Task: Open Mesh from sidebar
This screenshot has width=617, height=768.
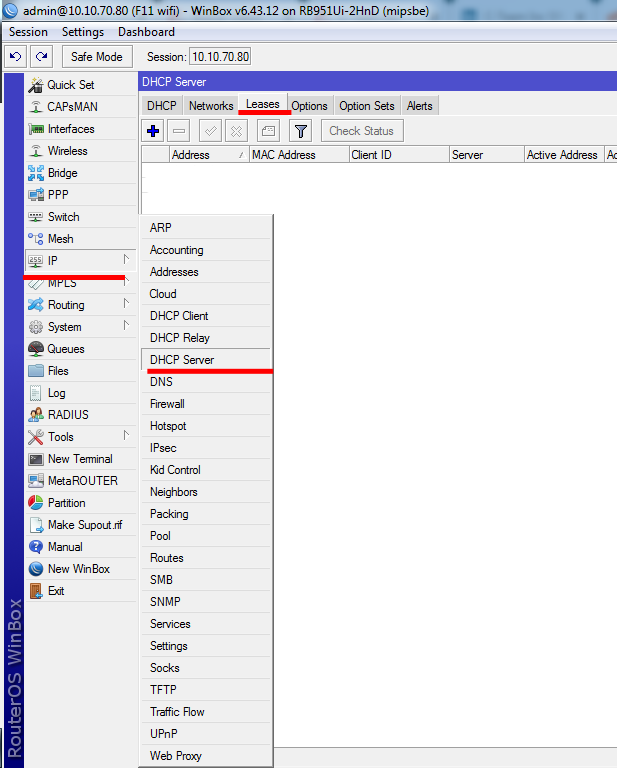Action: pyautogui.click(x=81, y=239)
